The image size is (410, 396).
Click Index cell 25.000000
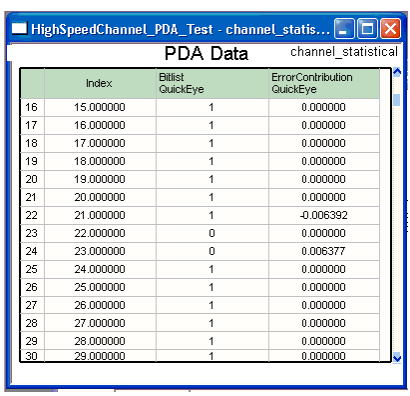click(100, 287)
